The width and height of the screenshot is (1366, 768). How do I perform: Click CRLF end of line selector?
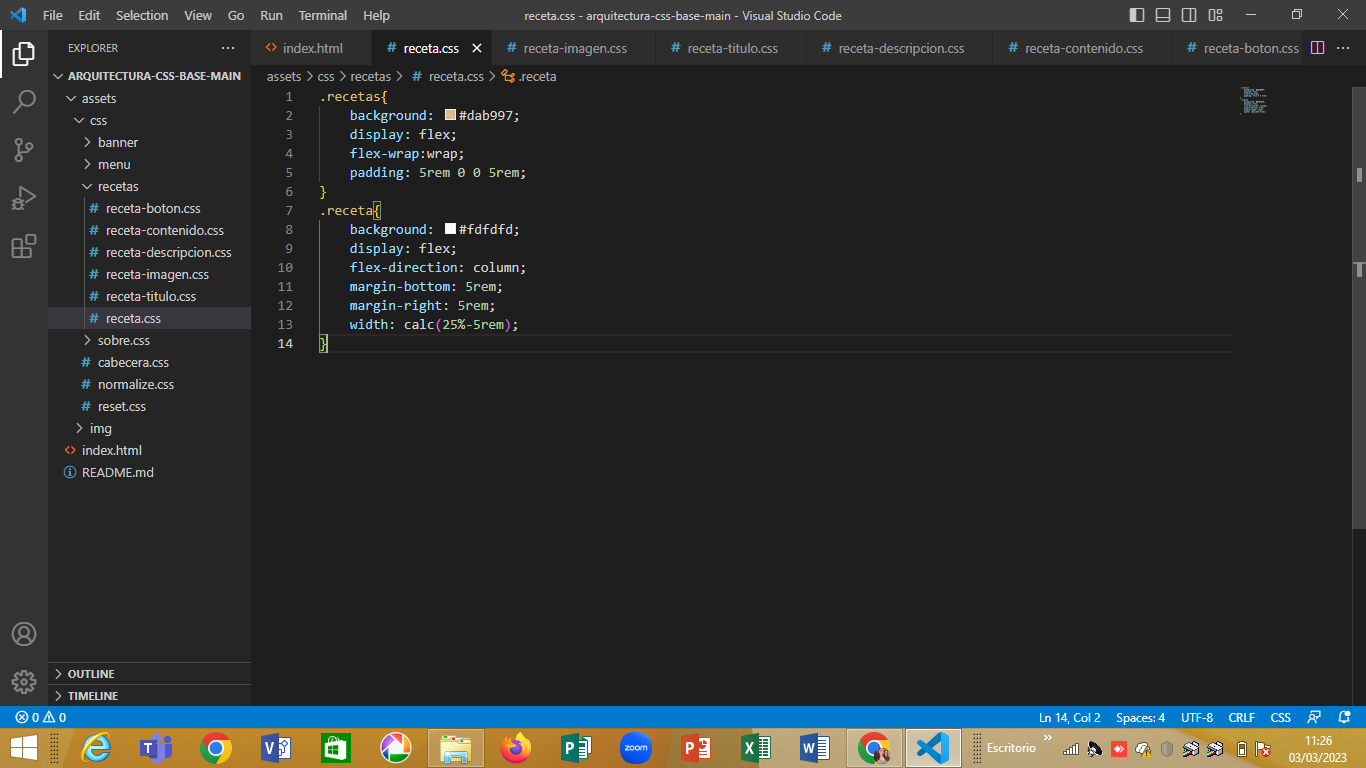[1242, 718]
